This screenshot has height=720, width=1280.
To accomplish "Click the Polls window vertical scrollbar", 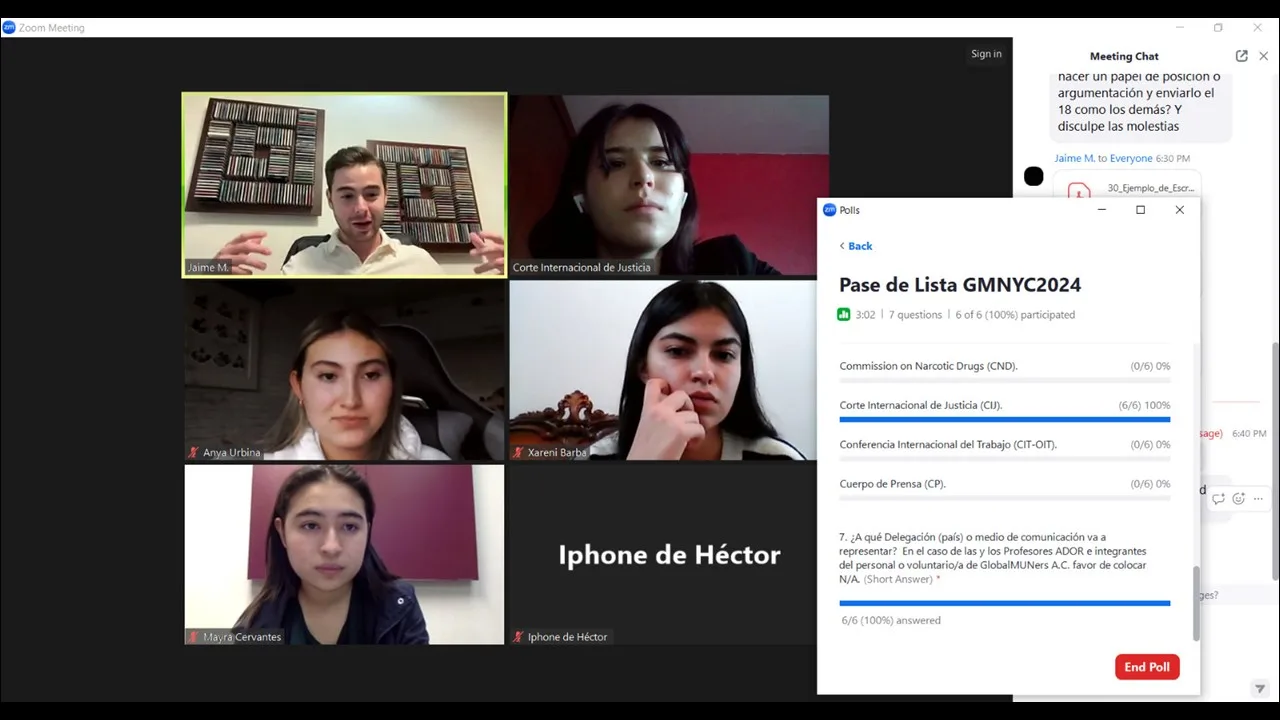I will point(1195,602).
